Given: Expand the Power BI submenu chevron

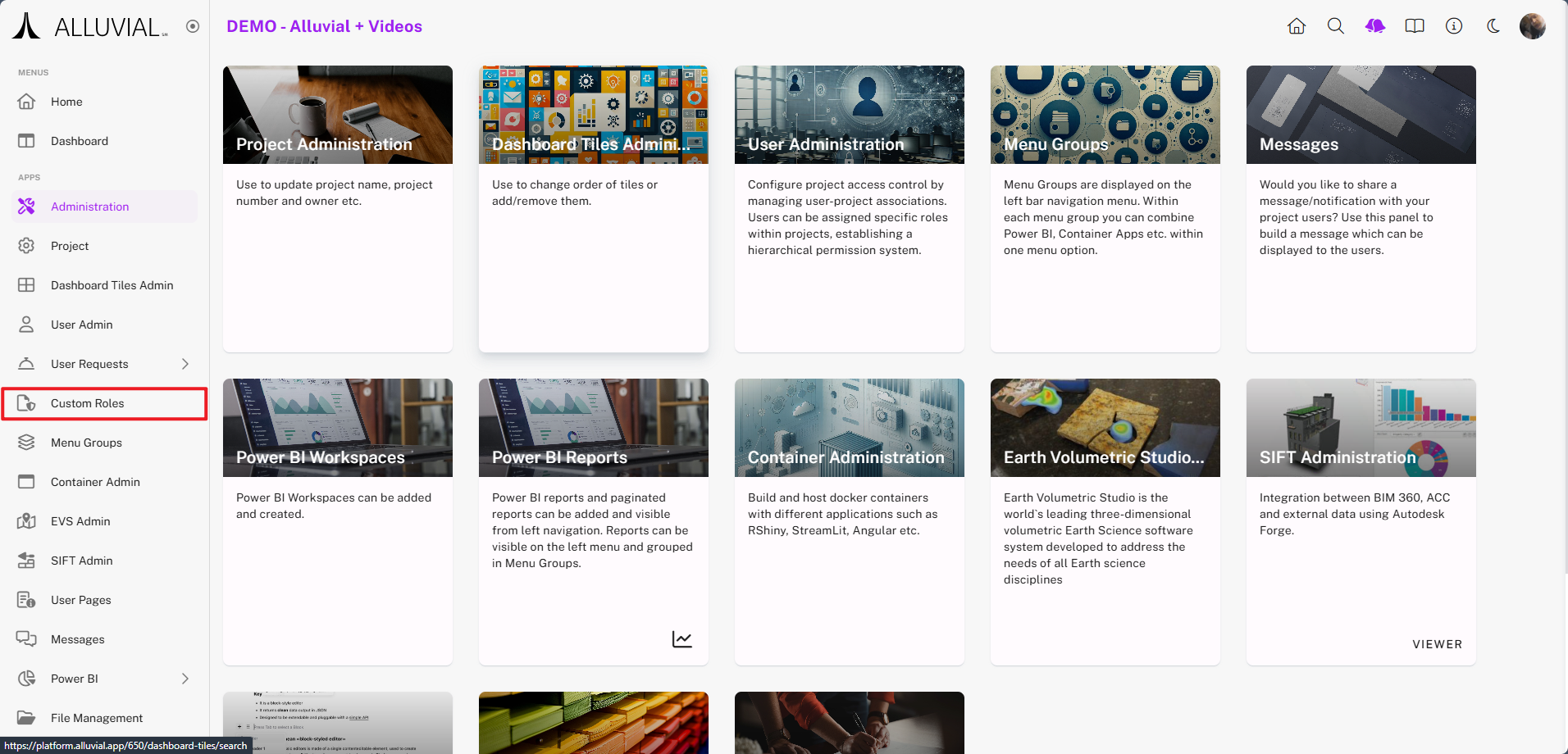Looking at the screenshot, I should 185,679.
